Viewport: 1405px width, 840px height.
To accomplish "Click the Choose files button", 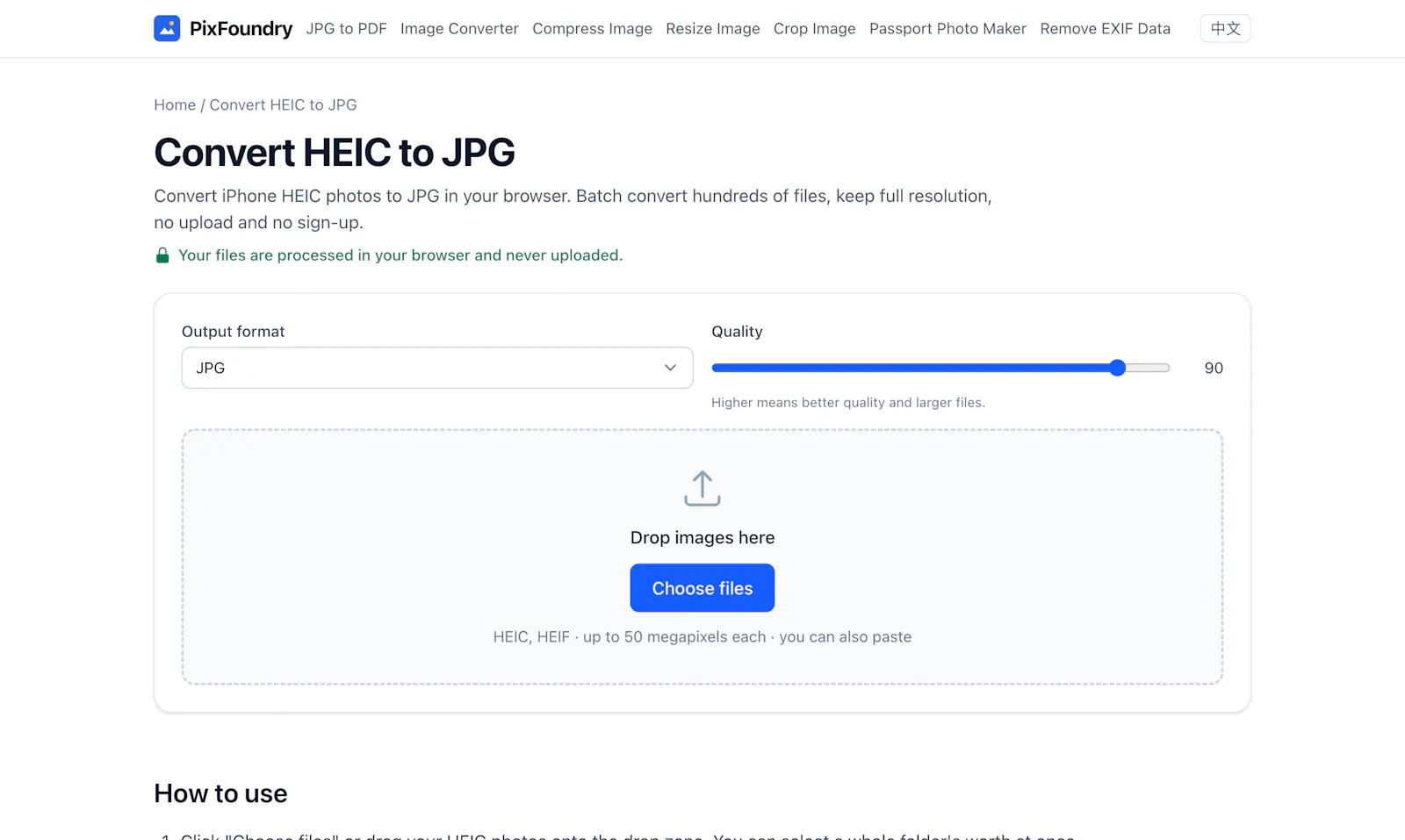I will click(x=702, y=588).
